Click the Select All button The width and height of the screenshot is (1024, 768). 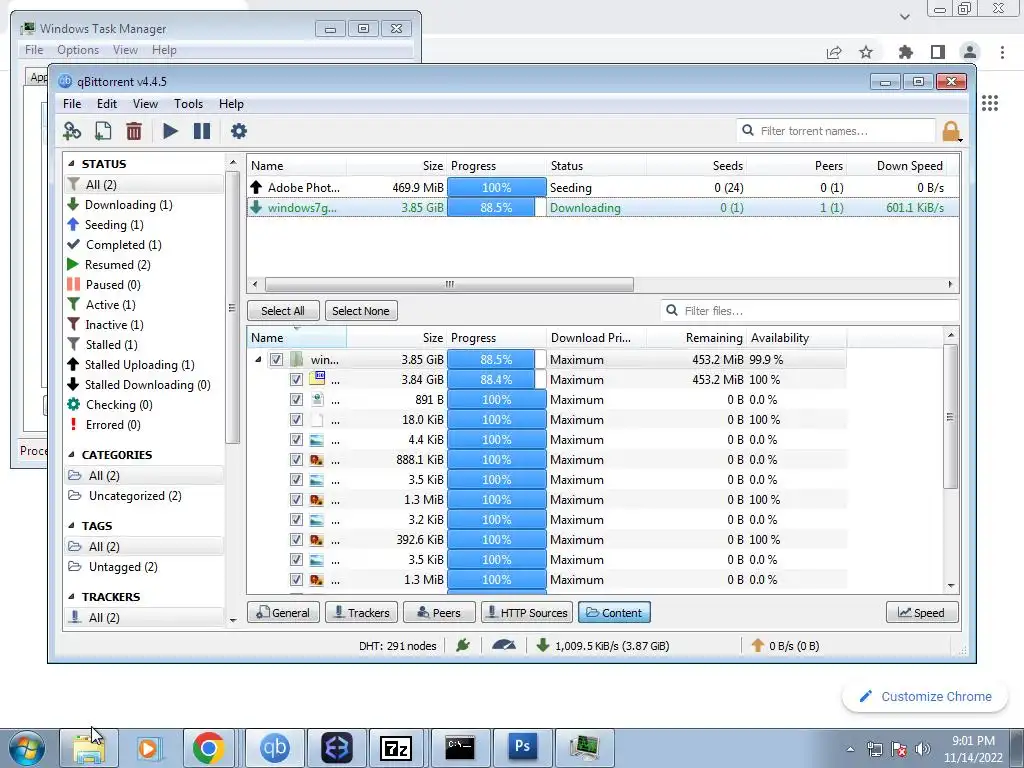283,311
